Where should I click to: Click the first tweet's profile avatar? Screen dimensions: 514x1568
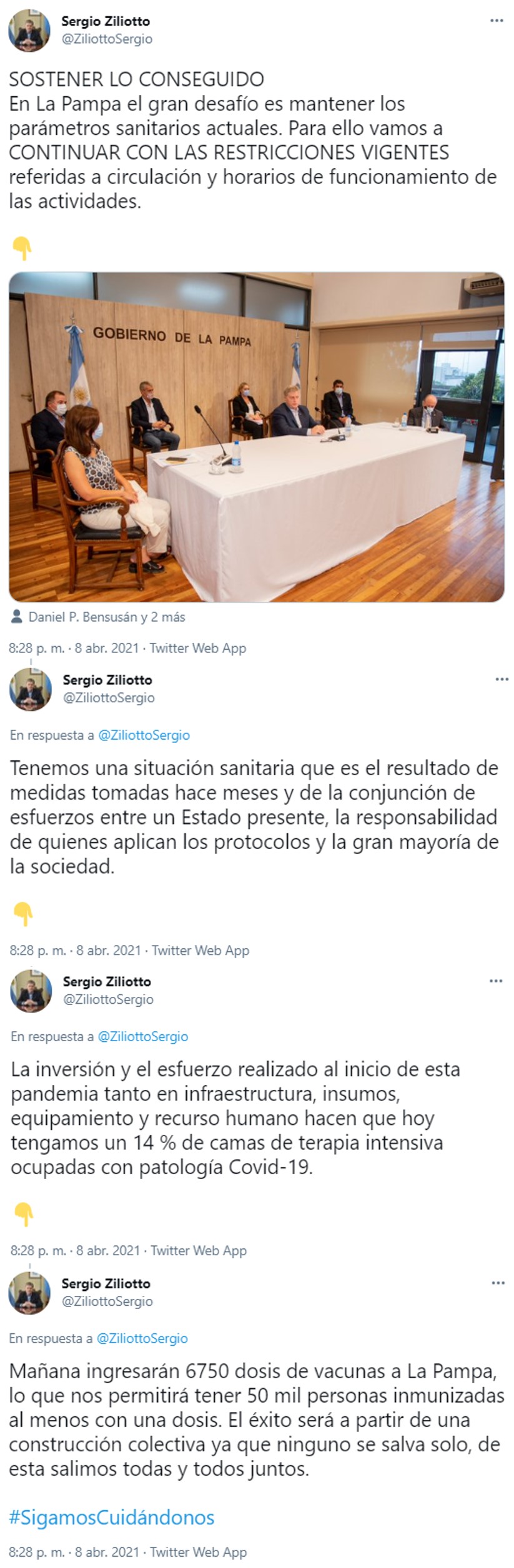tap(29, 30)
